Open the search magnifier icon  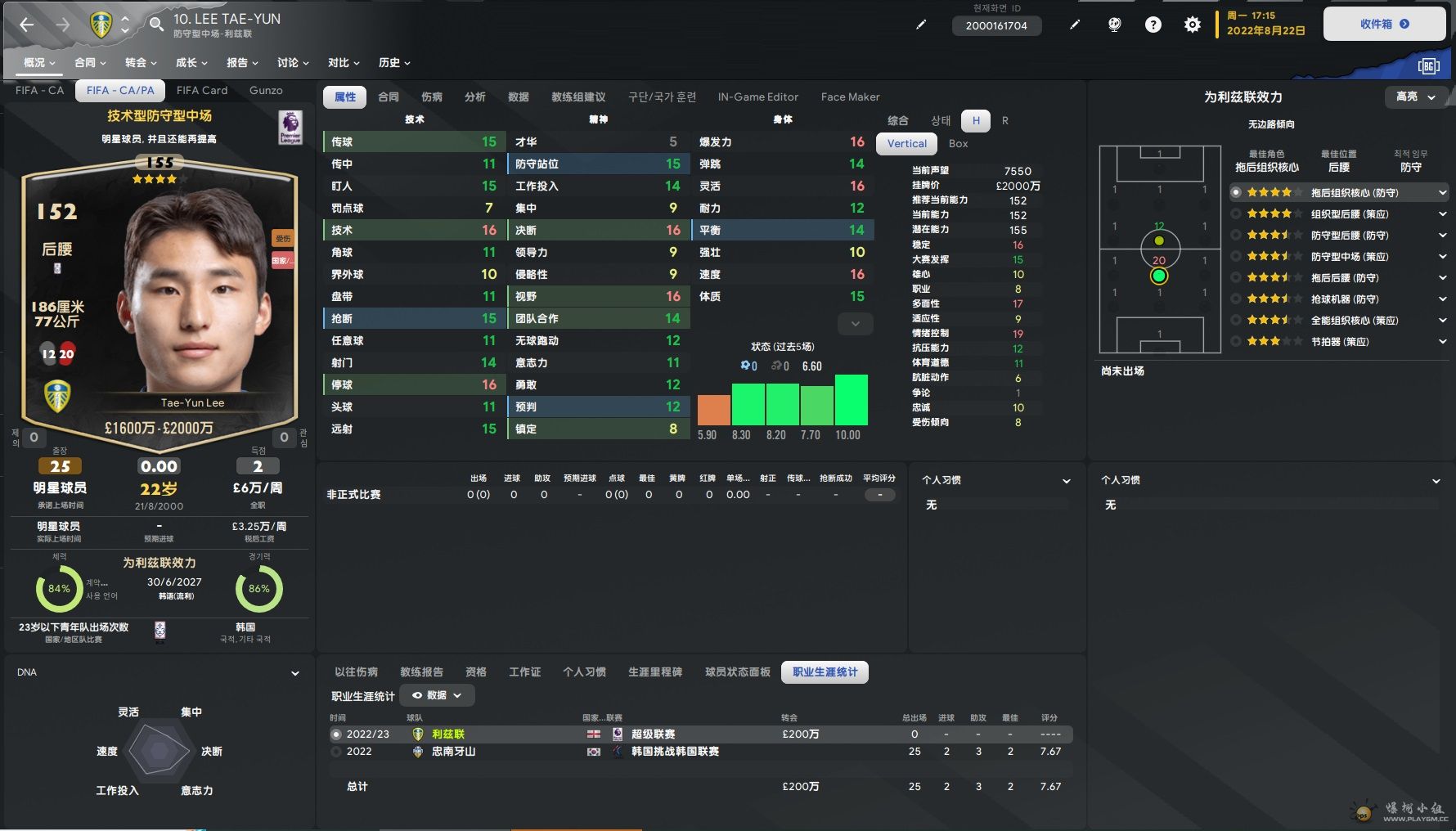point(156,25)
